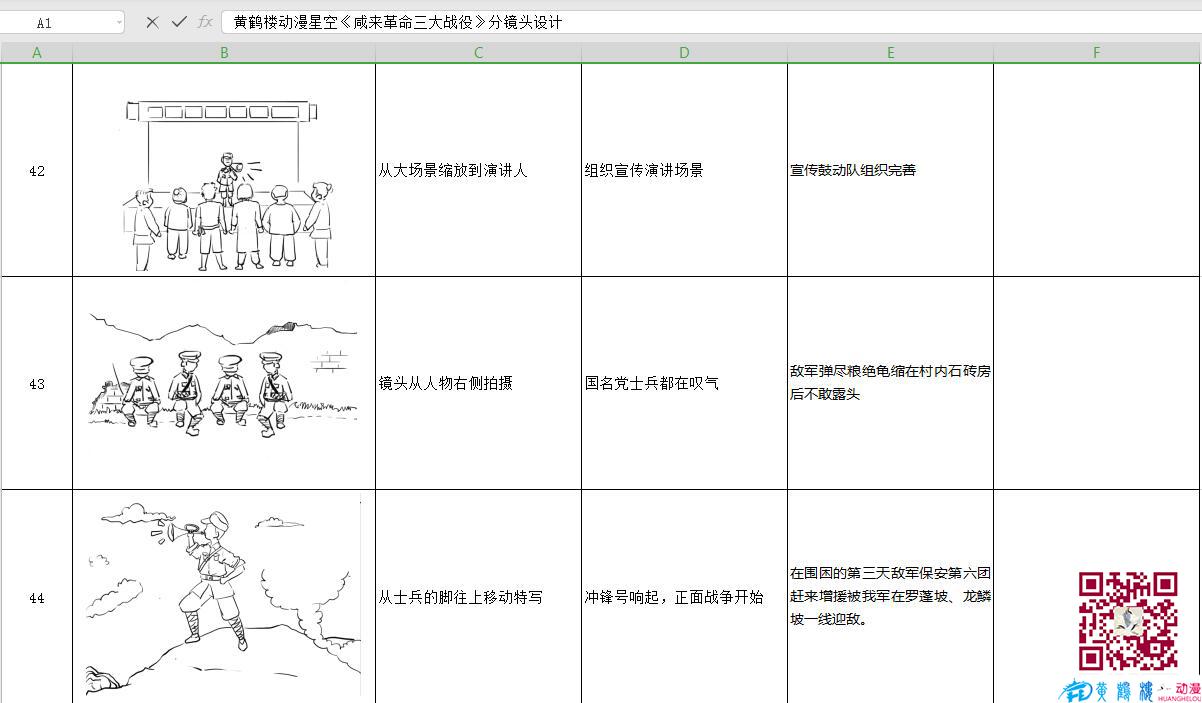Select the speech scene storyboard sketch in row 42

[x=228, y=184]
